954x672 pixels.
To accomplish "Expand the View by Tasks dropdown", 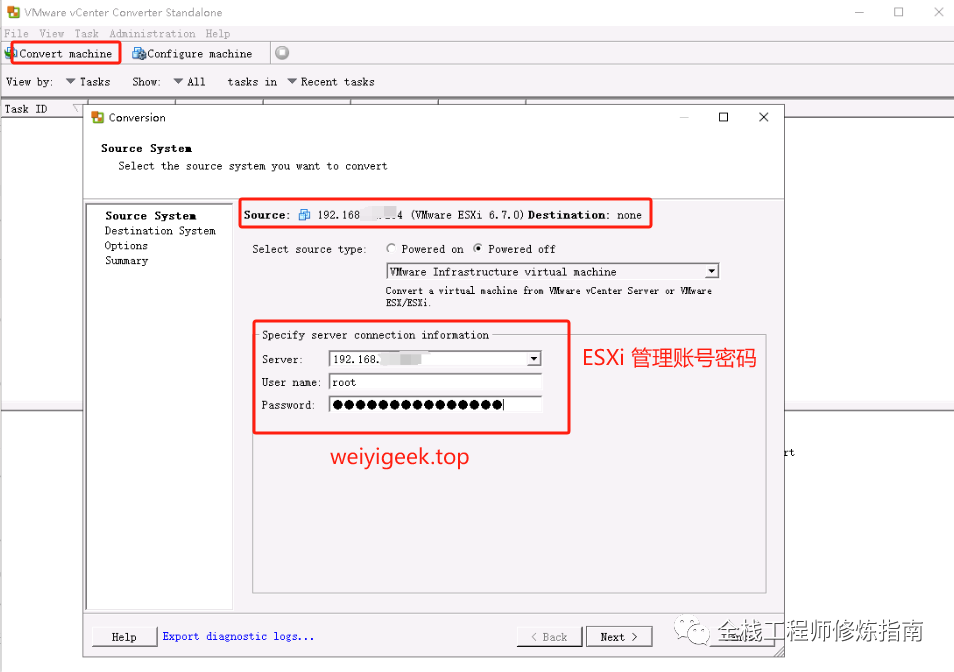I will [88, 81].
